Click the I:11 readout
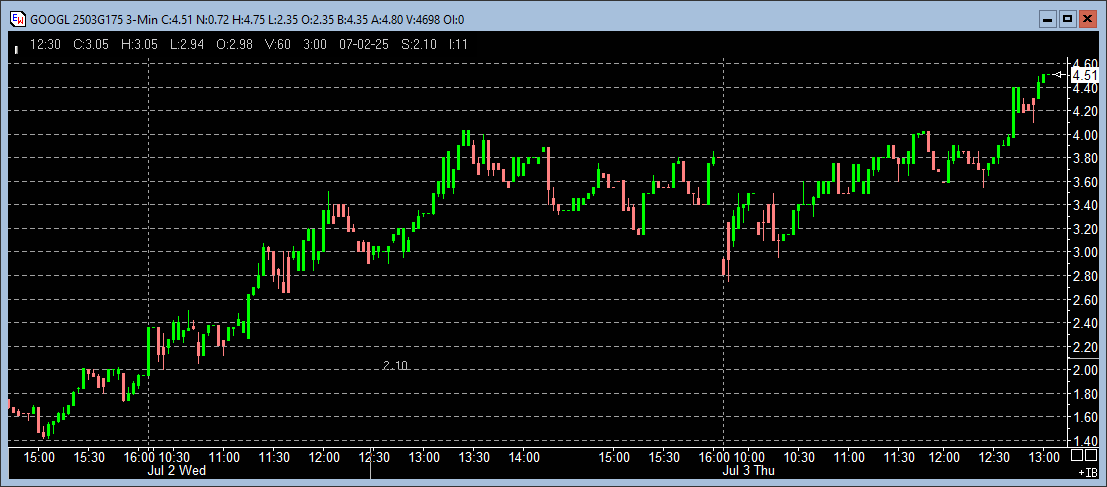1107x487 pixels. (x=458, y=44)
